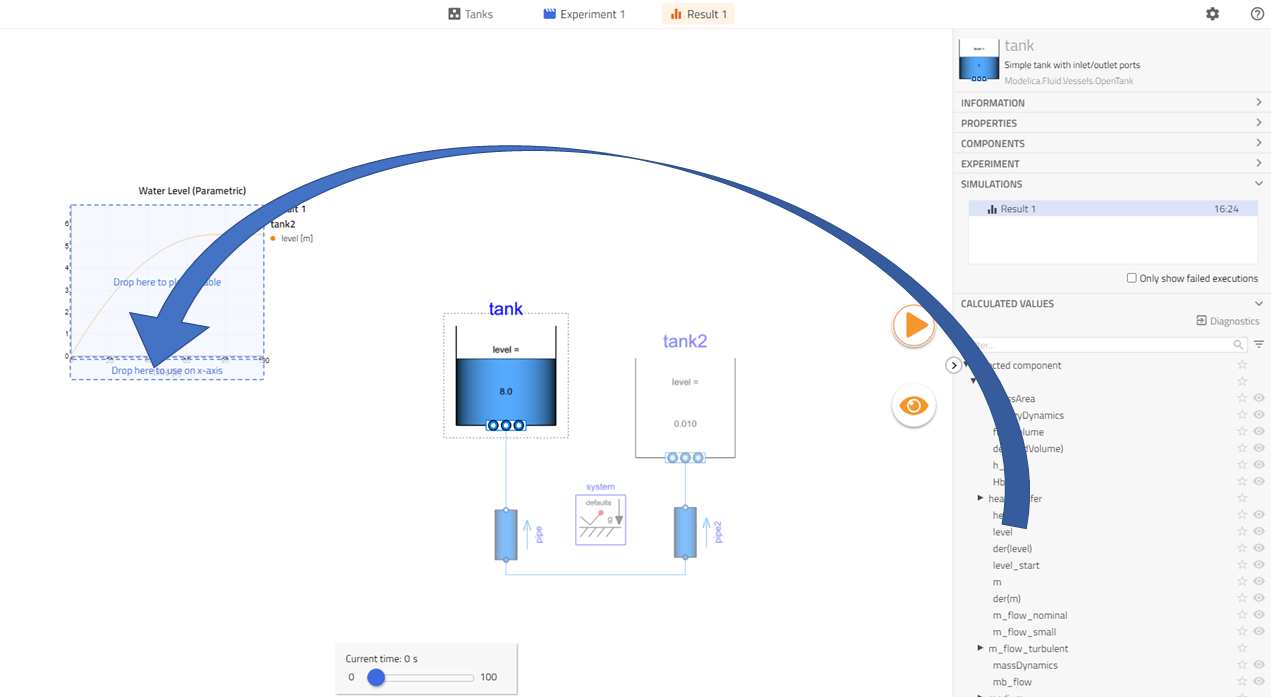Collapse the SIMULATIONS section
Screen dimensions: 1271x697
[1112, 184]
